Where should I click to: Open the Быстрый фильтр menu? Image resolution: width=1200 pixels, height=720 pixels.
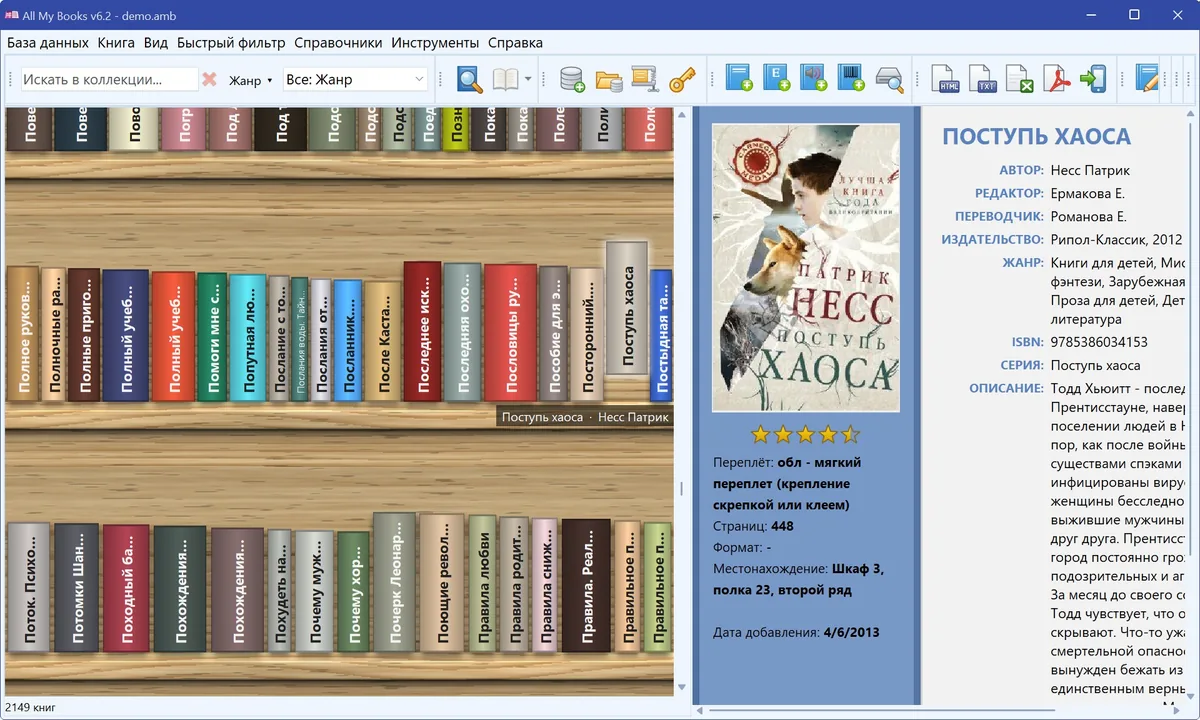point(231,43)
